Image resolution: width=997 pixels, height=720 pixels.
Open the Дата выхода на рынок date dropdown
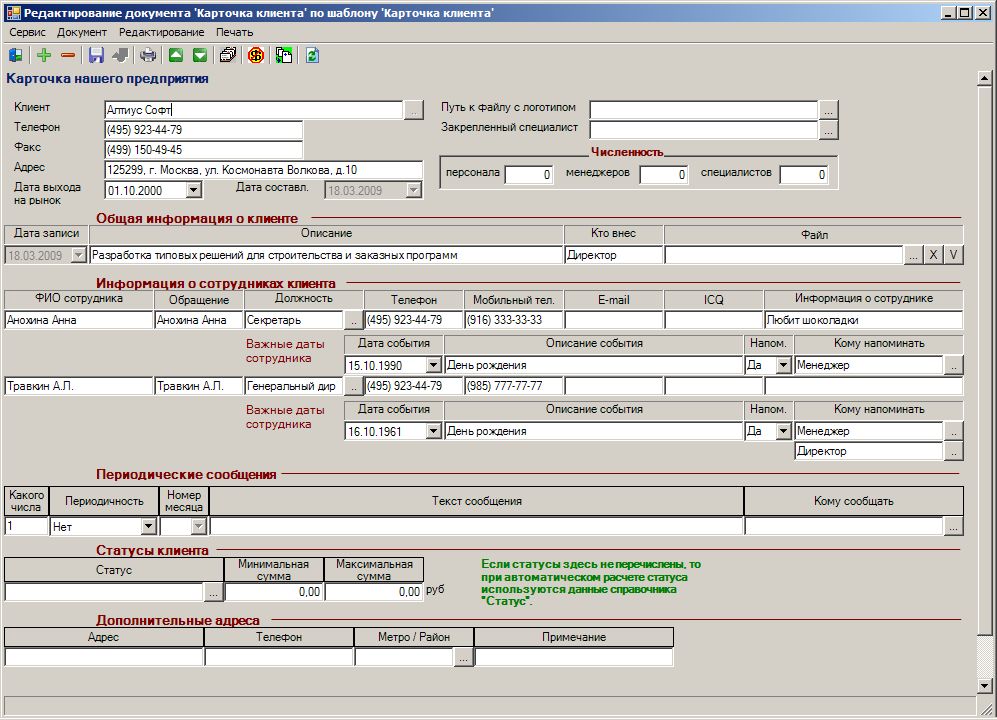tap(194, 190)
